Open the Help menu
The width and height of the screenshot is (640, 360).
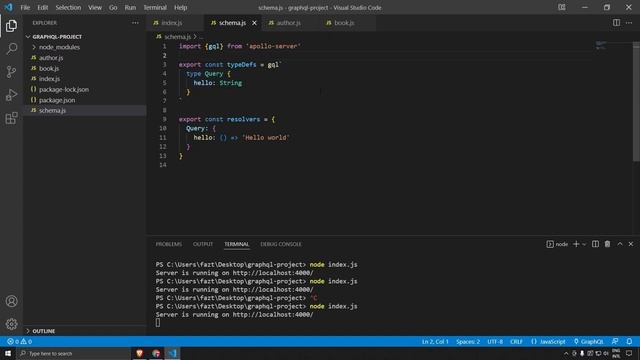(180, 7)
